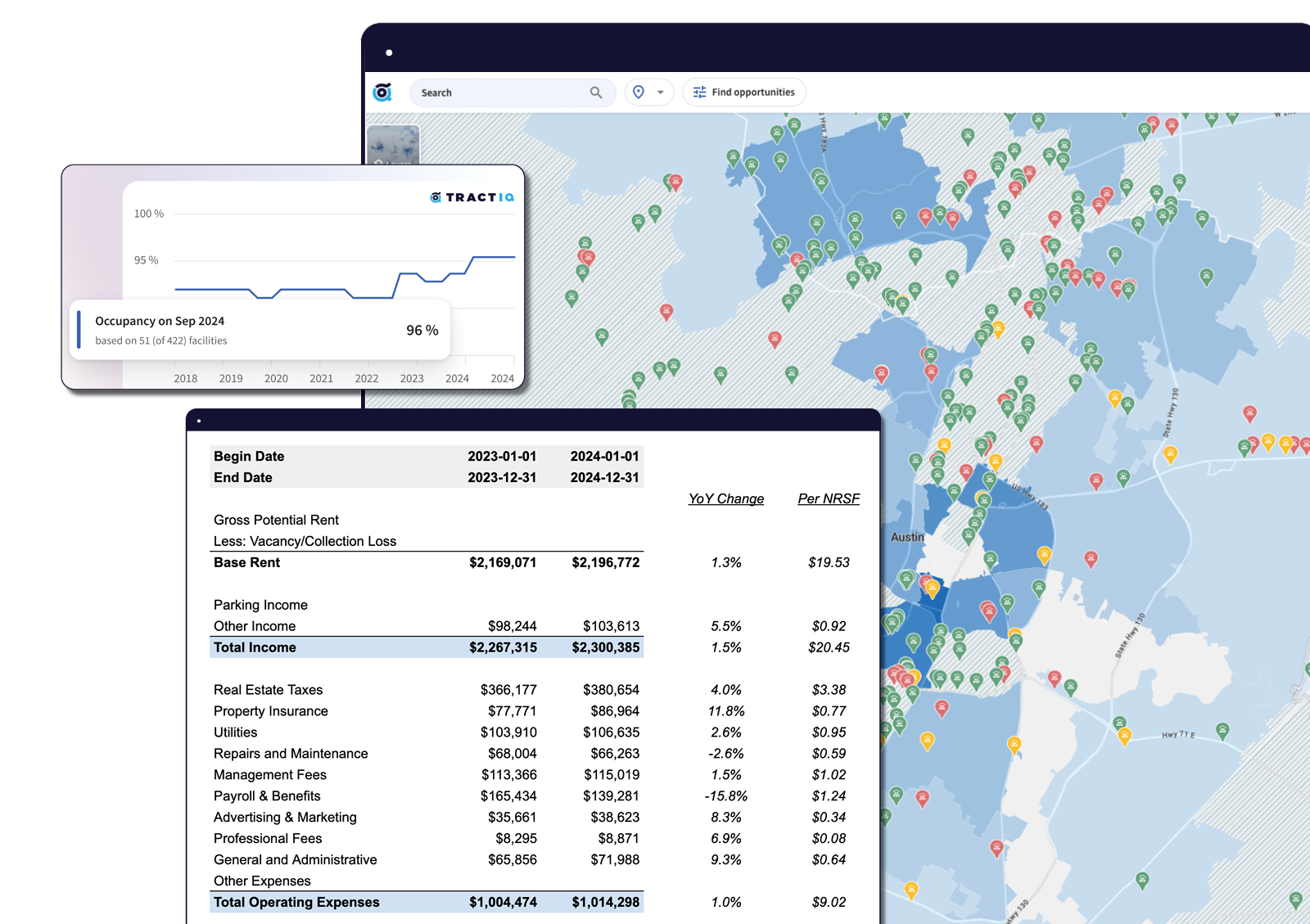Click the Per NRSF column header
The width and height of the screenshot is (1310, 924).
pos(829,498)
